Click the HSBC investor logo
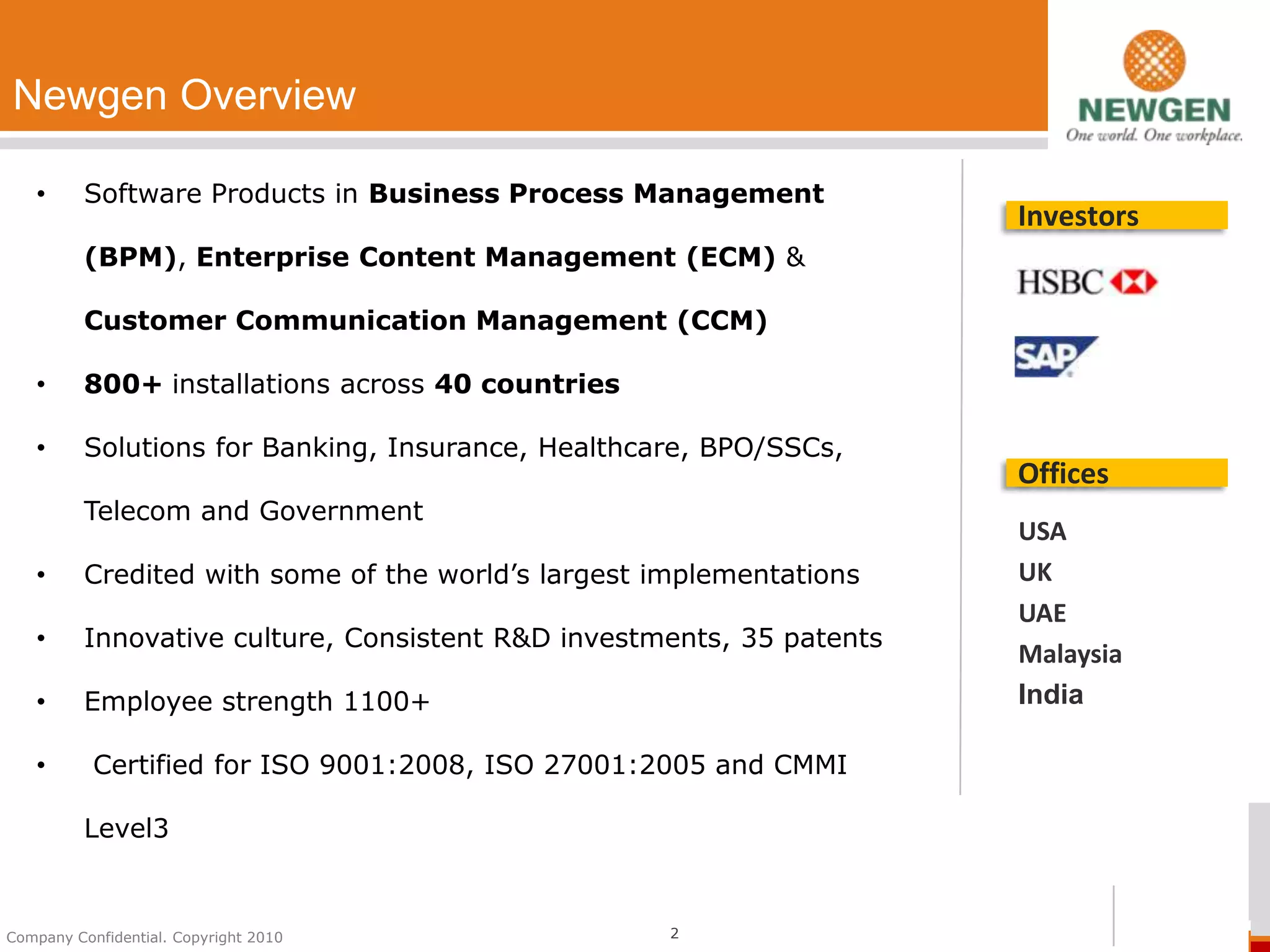The width and height of the screenshot is (1270, 952). click(1087, 282)
